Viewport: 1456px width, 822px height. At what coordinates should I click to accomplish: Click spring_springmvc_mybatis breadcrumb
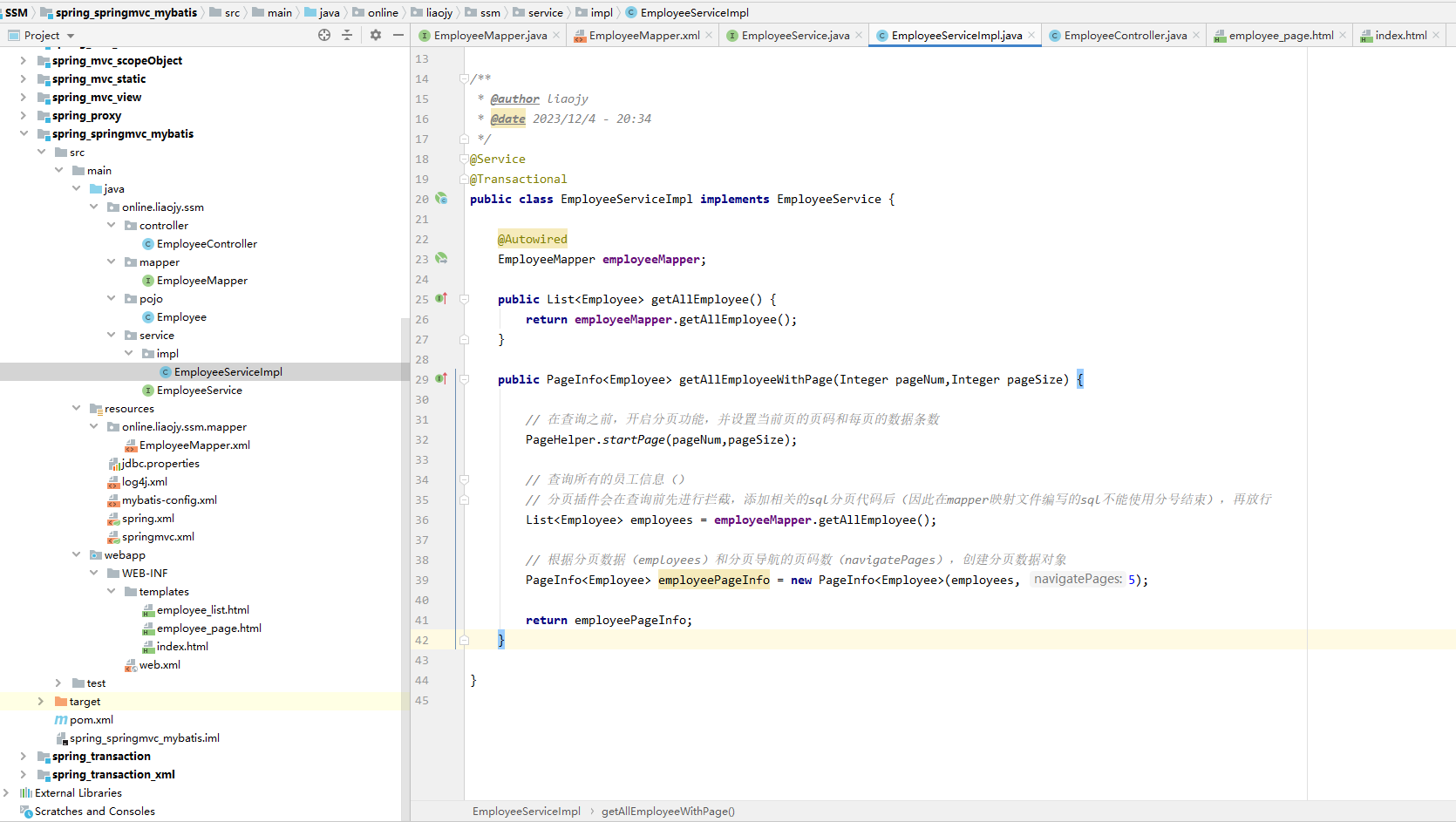pos(119,12)
